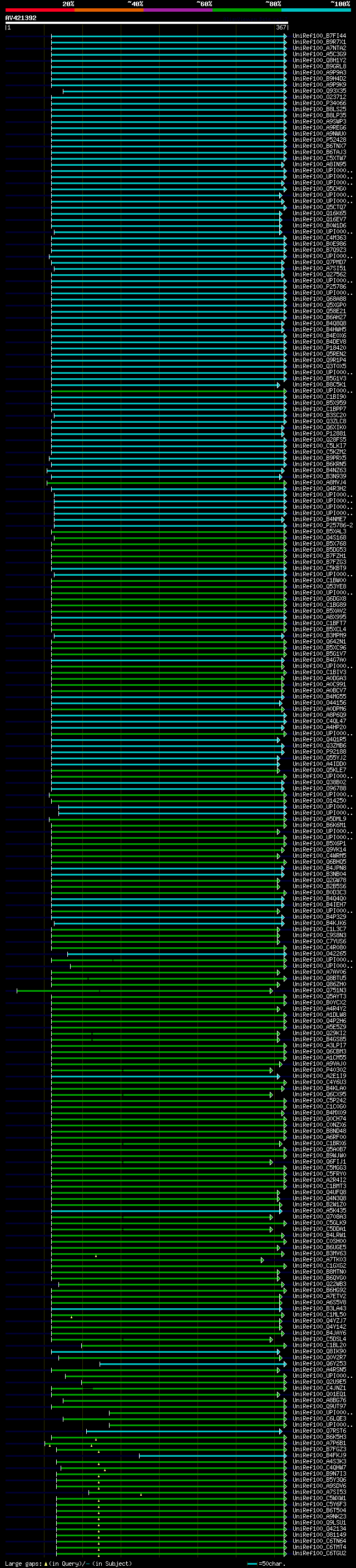356x1568 pixels.
Task: Select the label UniRef100_Q7RST6
Action: pyautogui.click(x=319, y=1431)
